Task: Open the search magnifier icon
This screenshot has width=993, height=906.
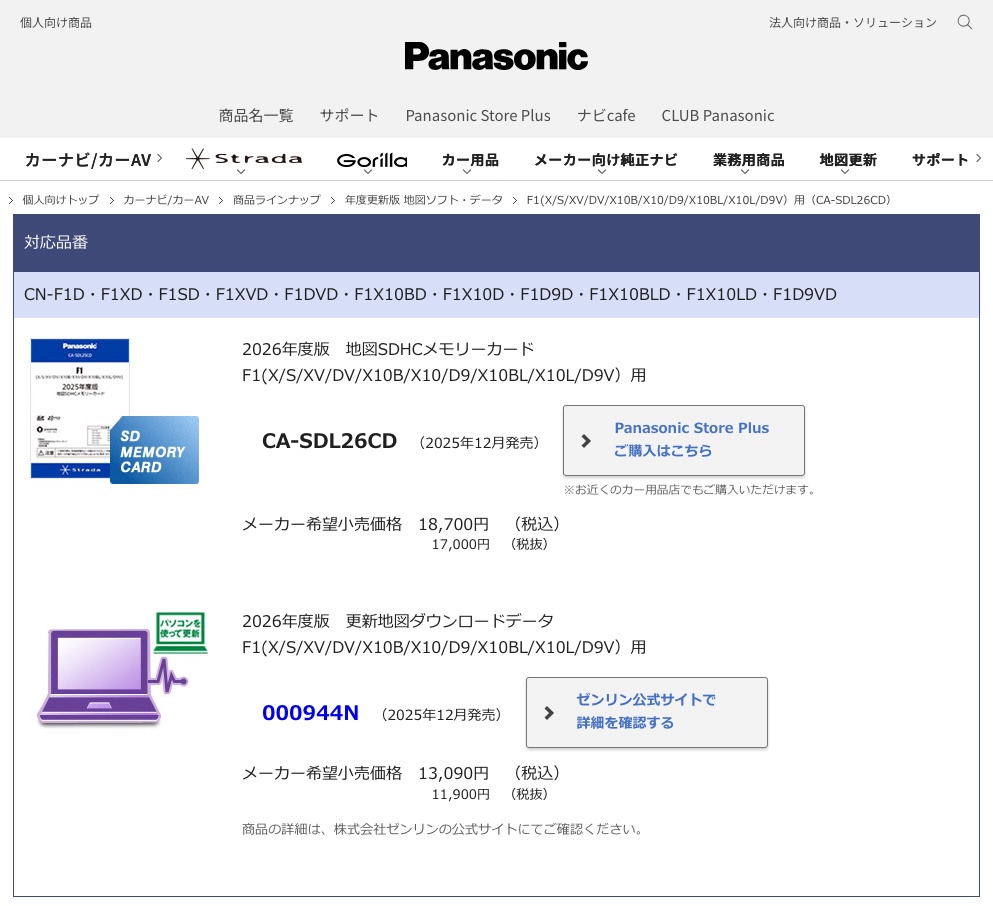Action: 964,22
